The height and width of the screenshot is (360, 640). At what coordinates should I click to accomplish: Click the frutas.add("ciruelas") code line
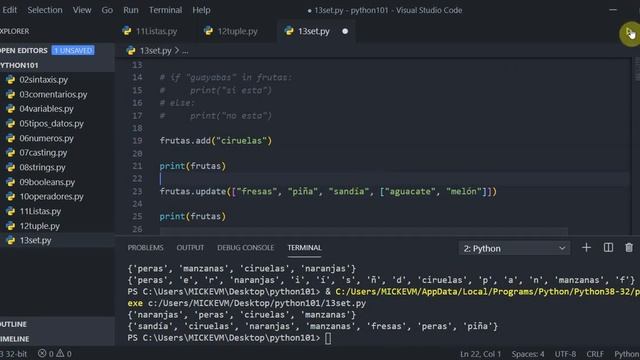click(216, 141)
